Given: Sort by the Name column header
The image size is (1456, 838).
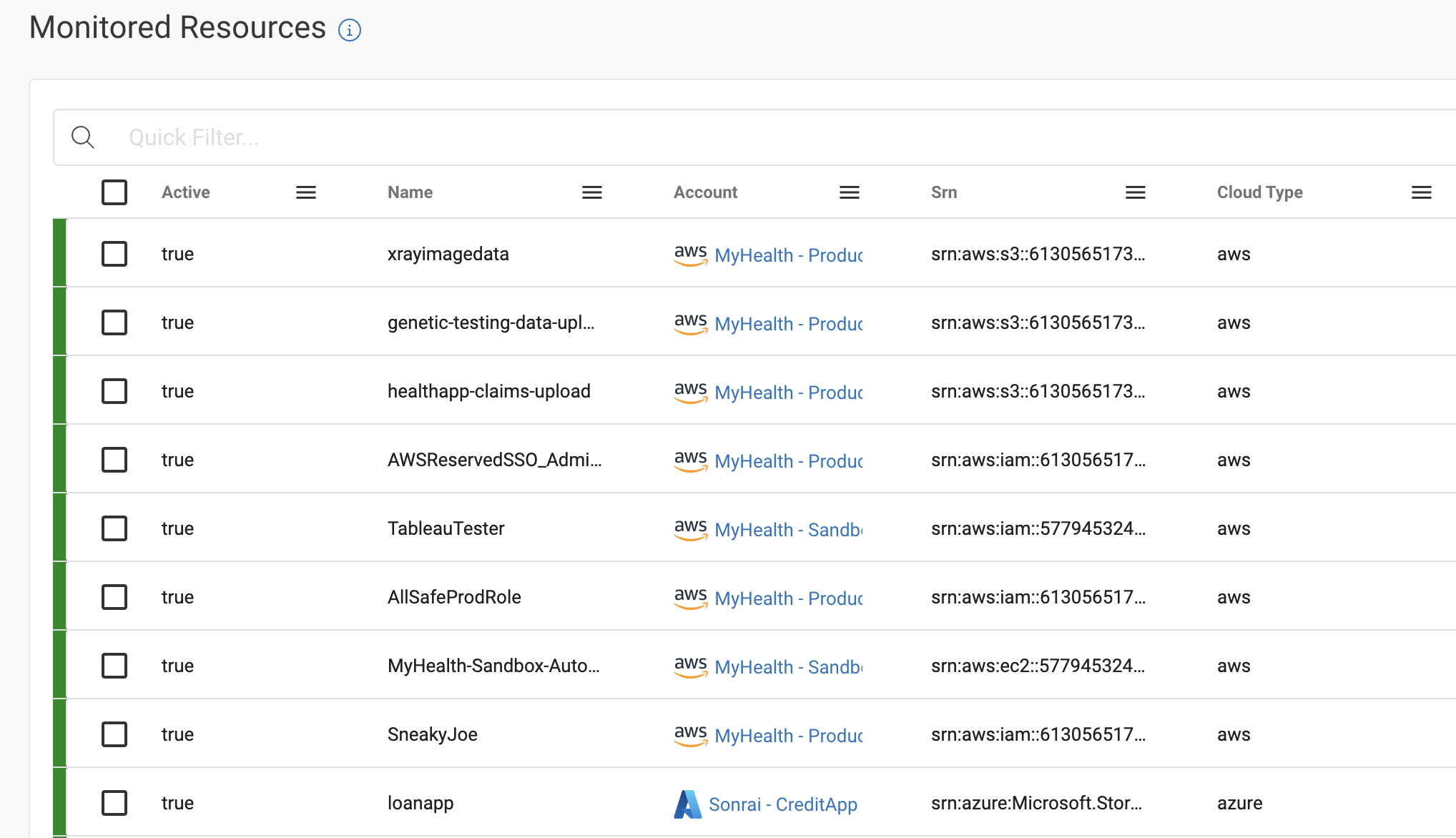Looking at the screenshot, I should [x=410, y=192].
